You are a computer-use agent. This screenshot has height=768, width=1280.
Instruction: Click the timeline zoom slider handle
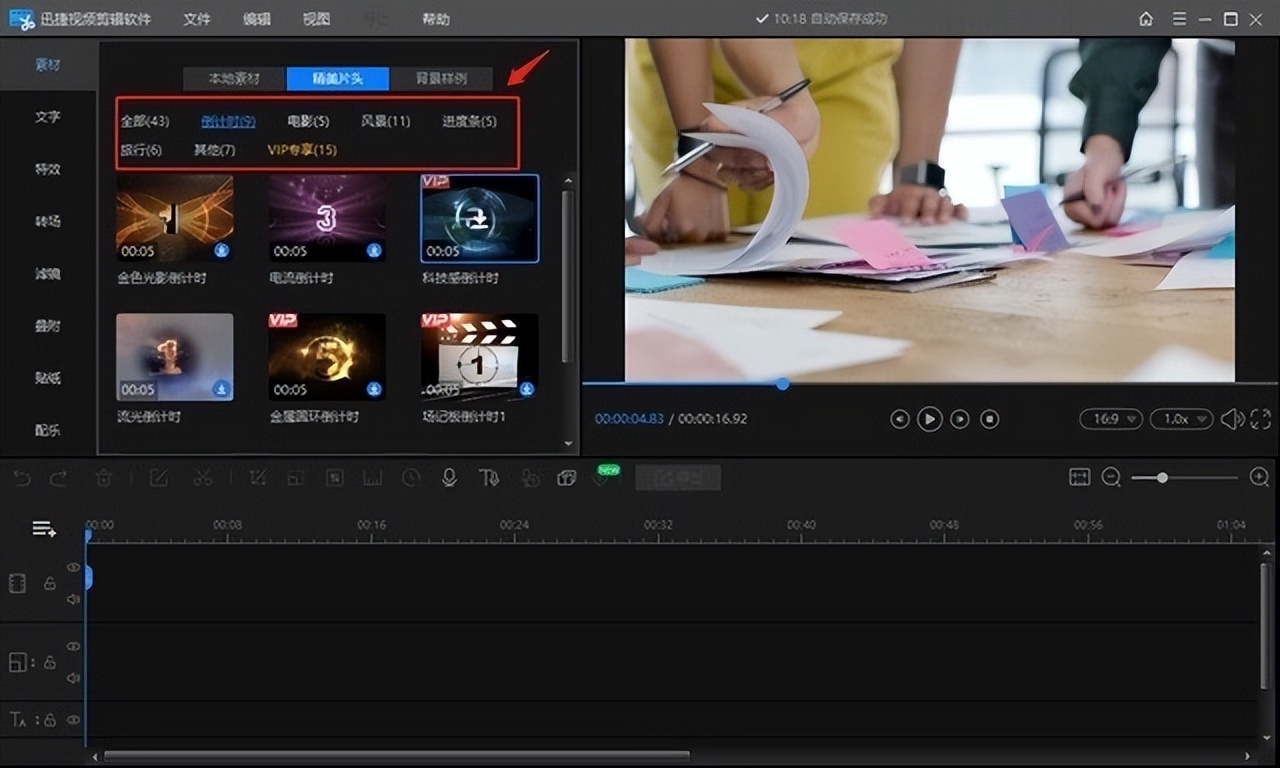coord(1162,478)
